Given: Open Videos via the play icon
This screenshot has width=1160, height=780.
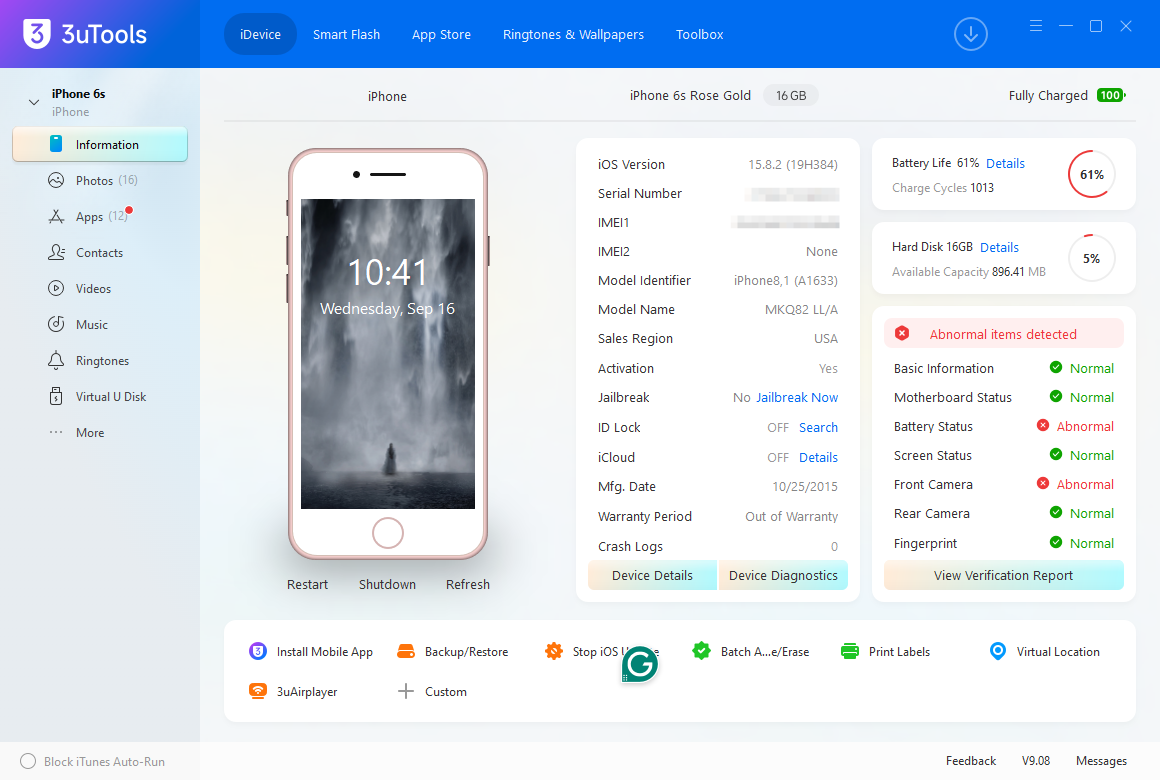Looking at the screenshot, I should coord(56,289).
